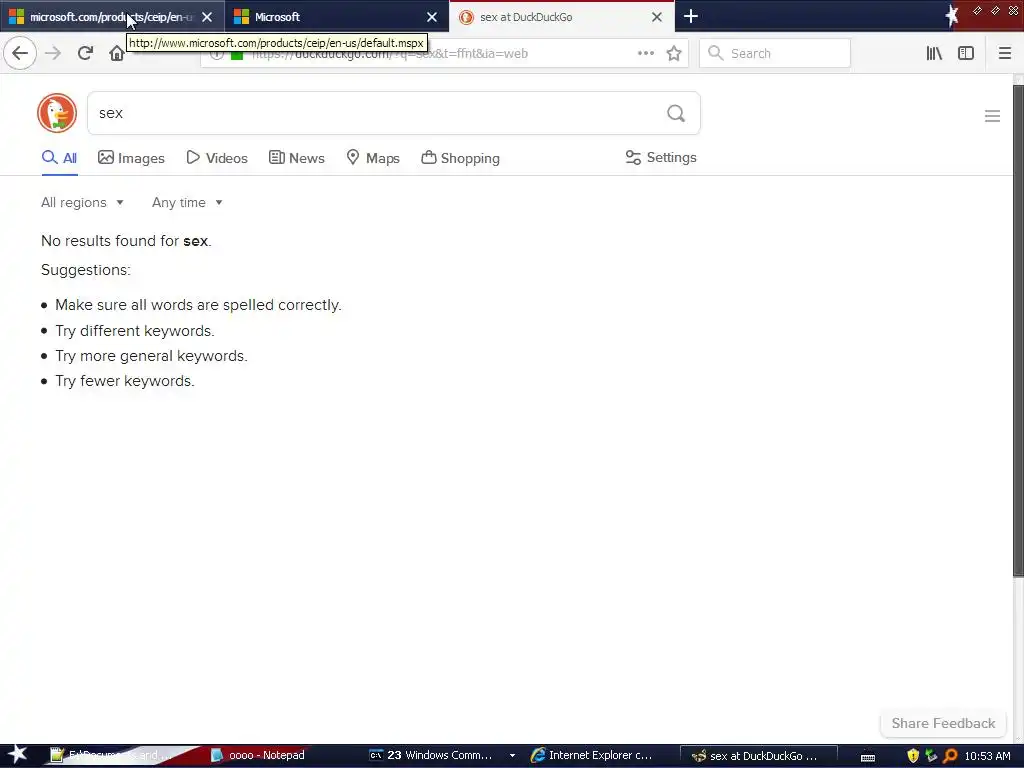Open Internet Explorer taskbar item
Viewport: 1024px width, 768px height.
tap(593, 756)
